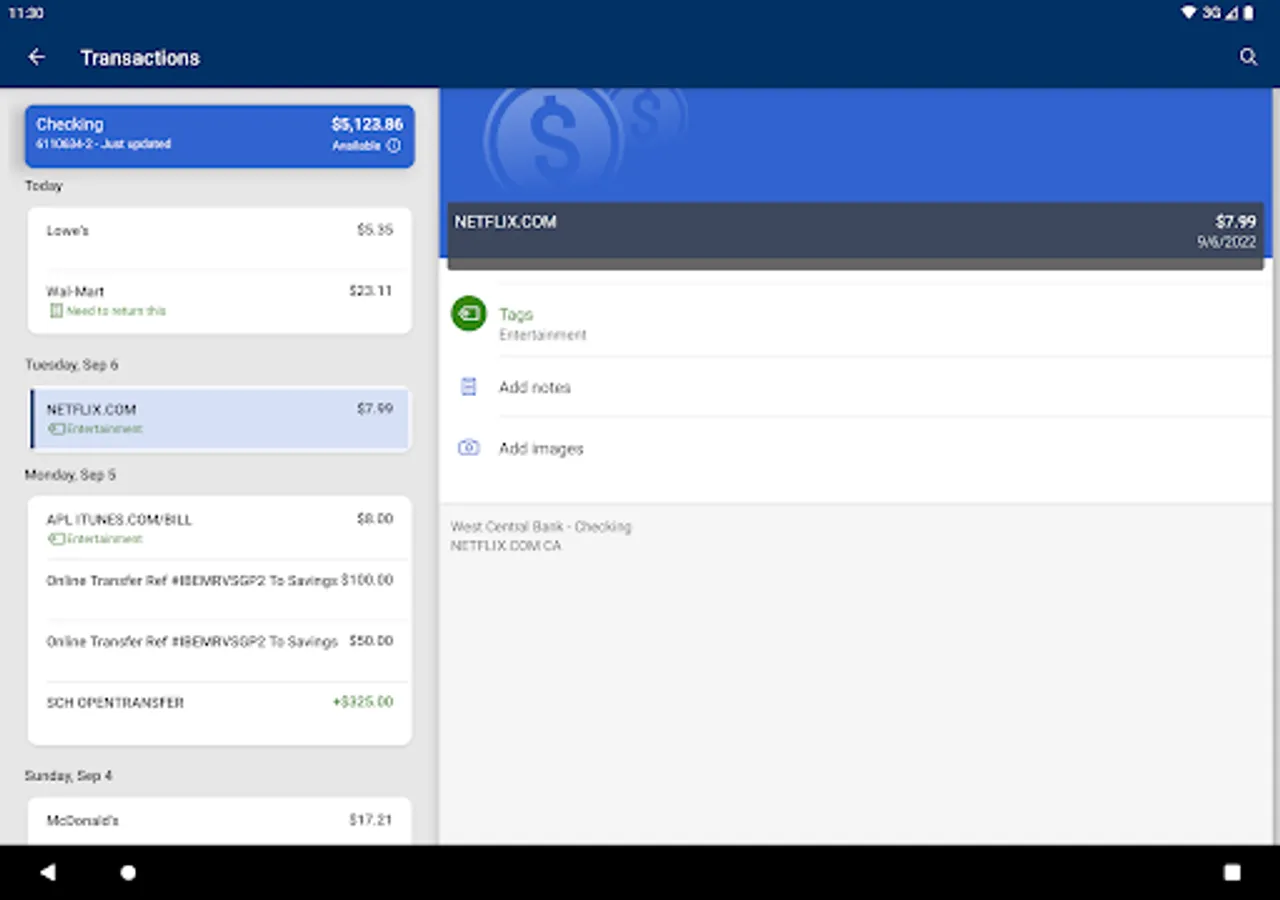
Task: Open the search magnifier icon
Action: click(x=1248, y=57)
